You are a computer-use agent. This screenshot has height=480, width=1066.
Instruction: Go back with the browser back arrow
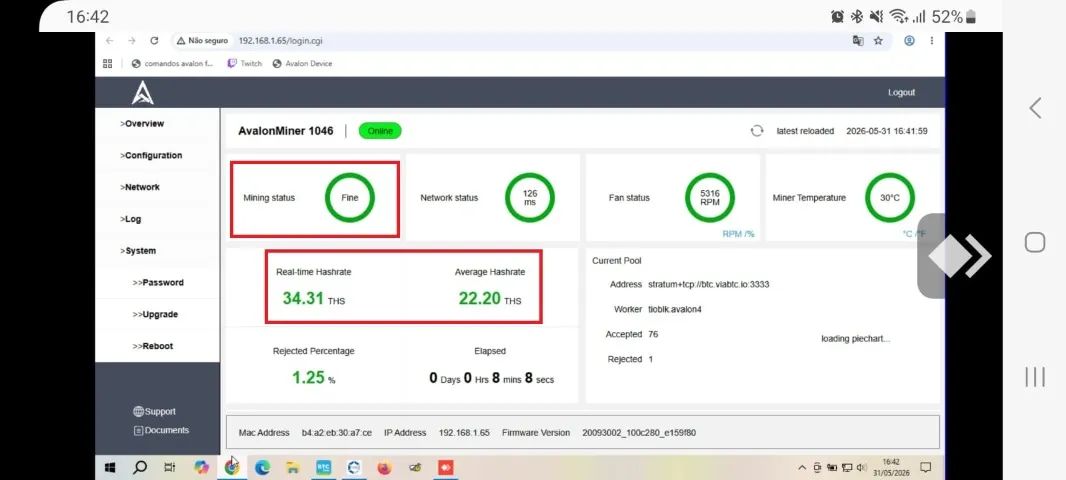(109, 41)
